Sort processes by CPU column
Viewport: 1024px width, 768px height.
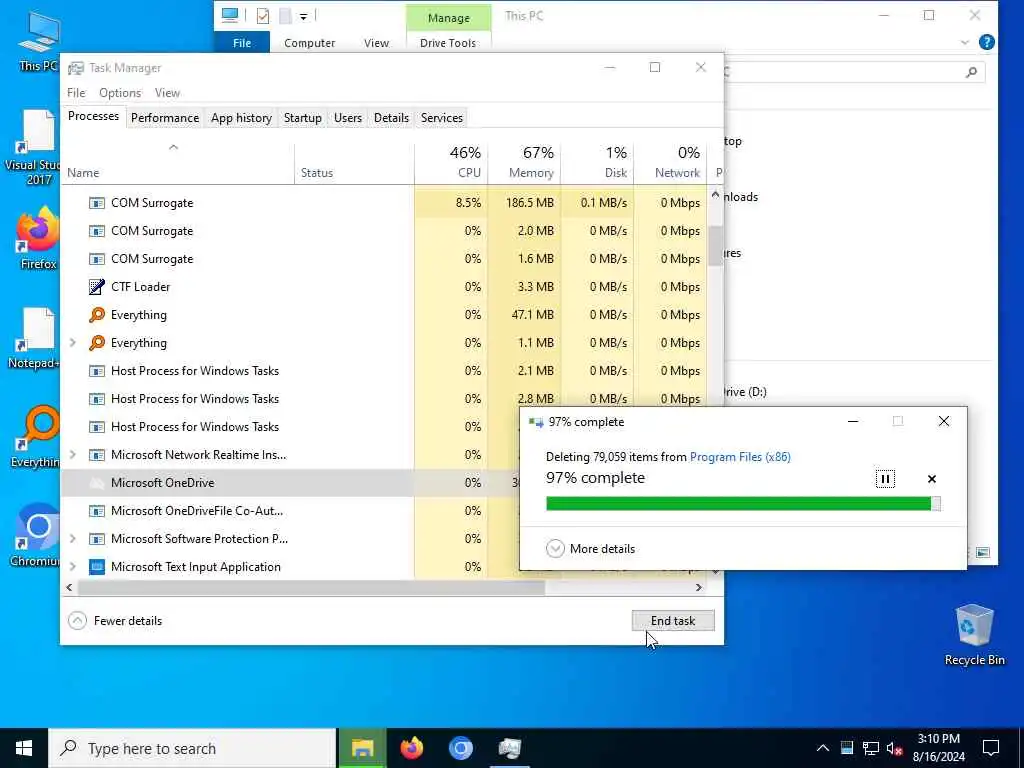click(451, 162)
